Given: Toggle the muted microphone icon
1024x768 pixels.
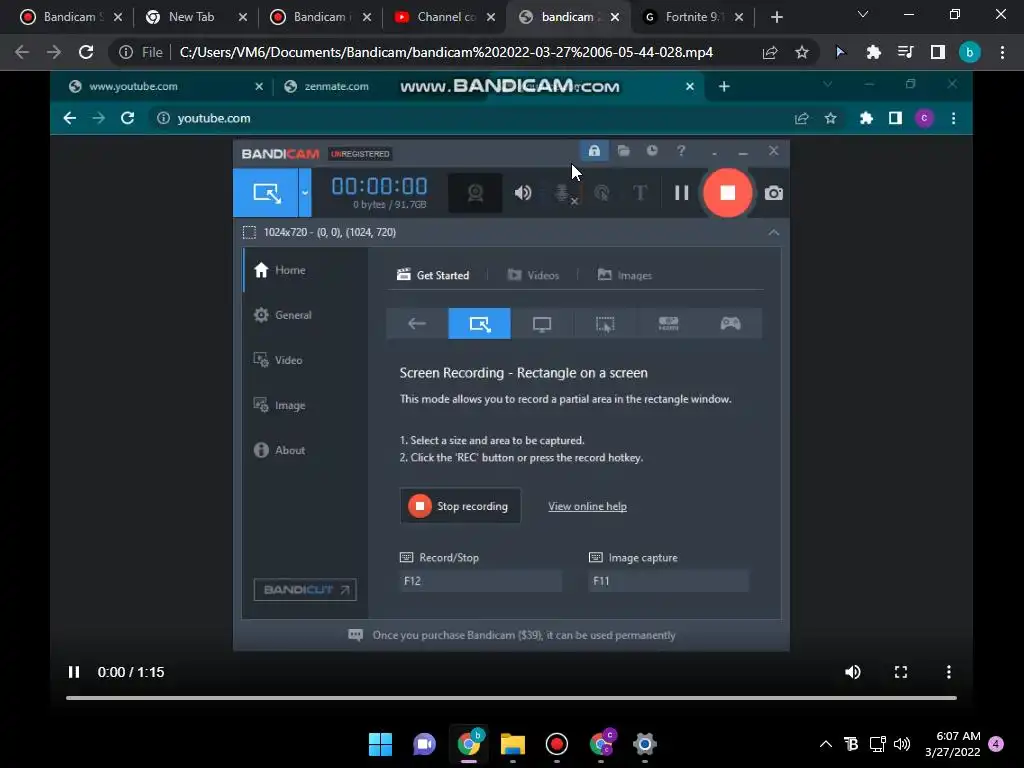Looking at the screenshot, I should pyautogui.click(x=564, y=193).
